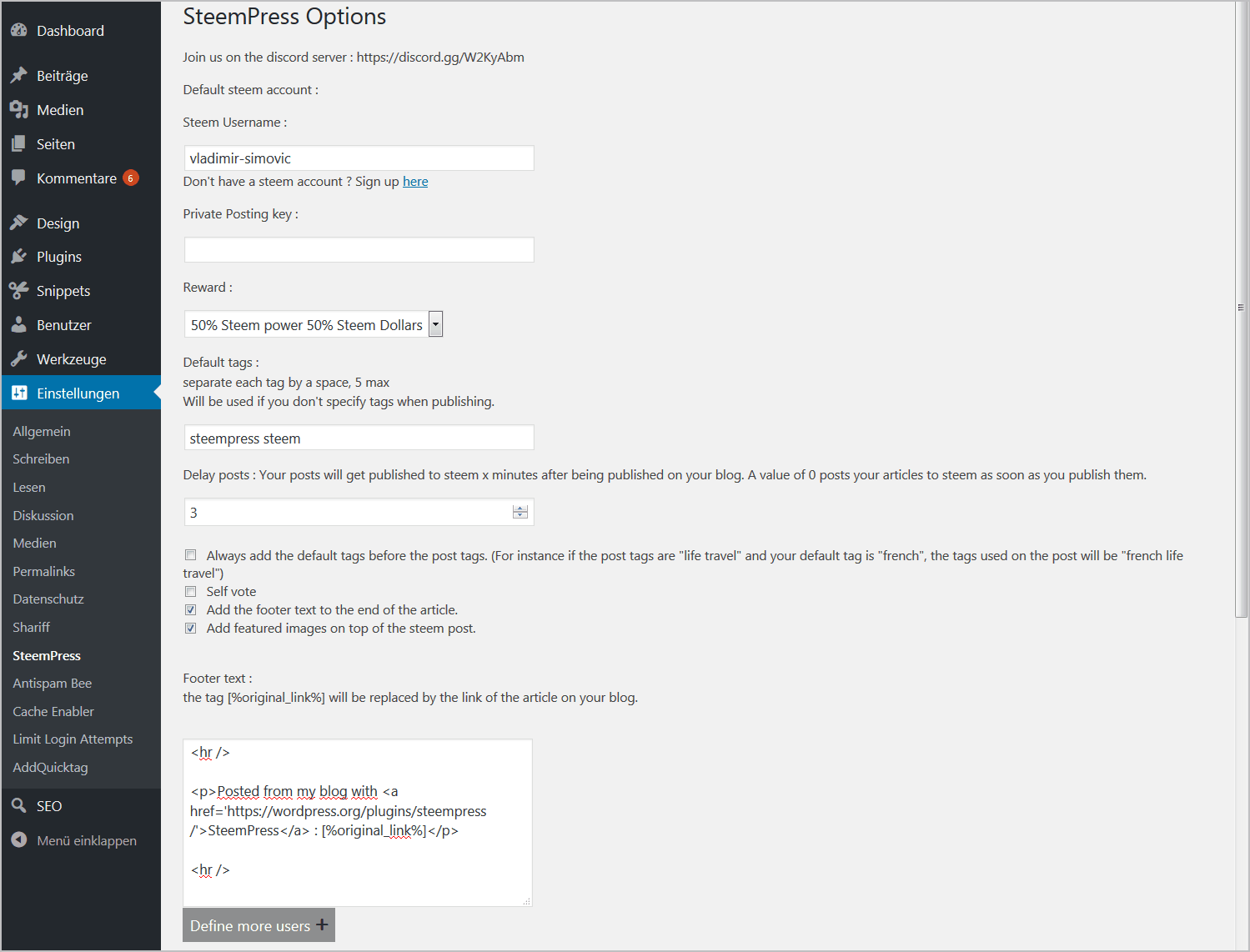Click the Dashboard gauge icon
Screen dimensions: 1250x952
(19, 30)
